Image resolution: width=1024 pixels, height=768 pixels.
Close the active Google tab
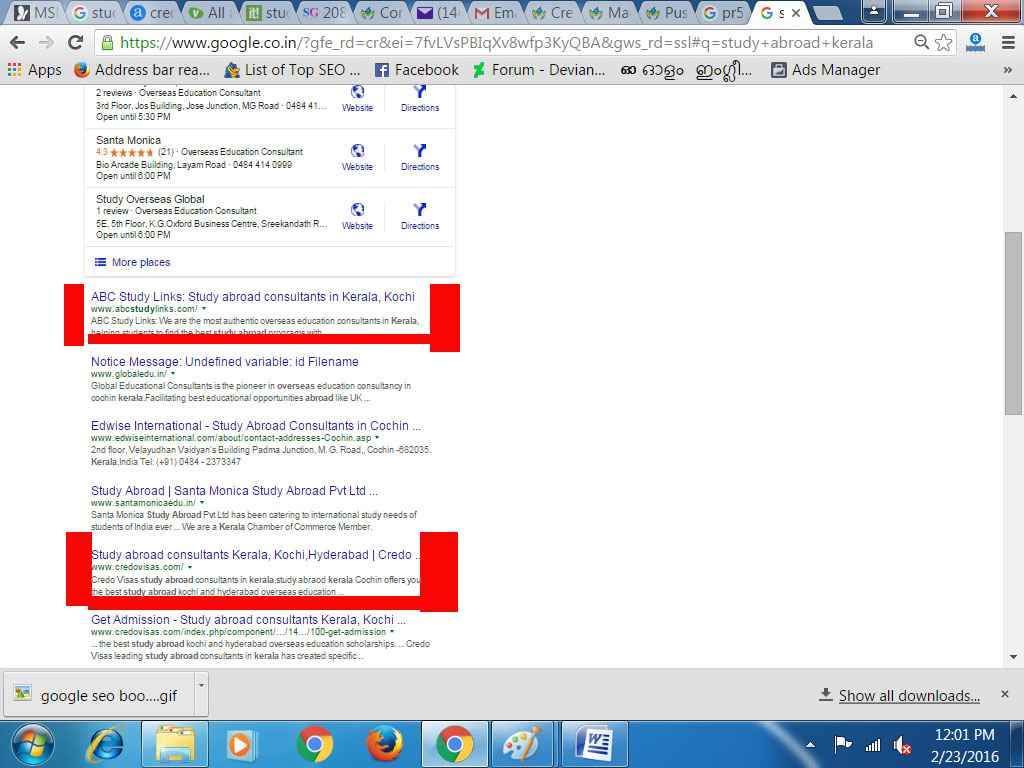pos(796,12)
